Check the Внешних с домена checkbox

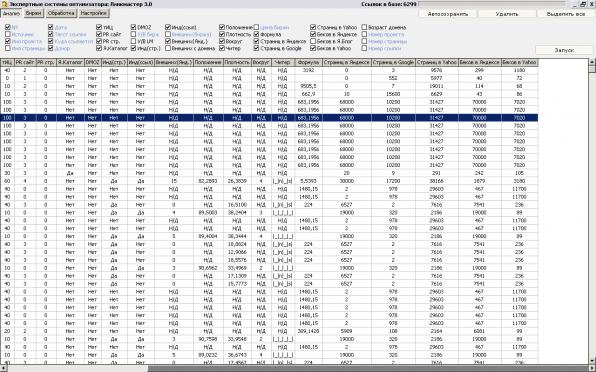click(x=168, y=48)
